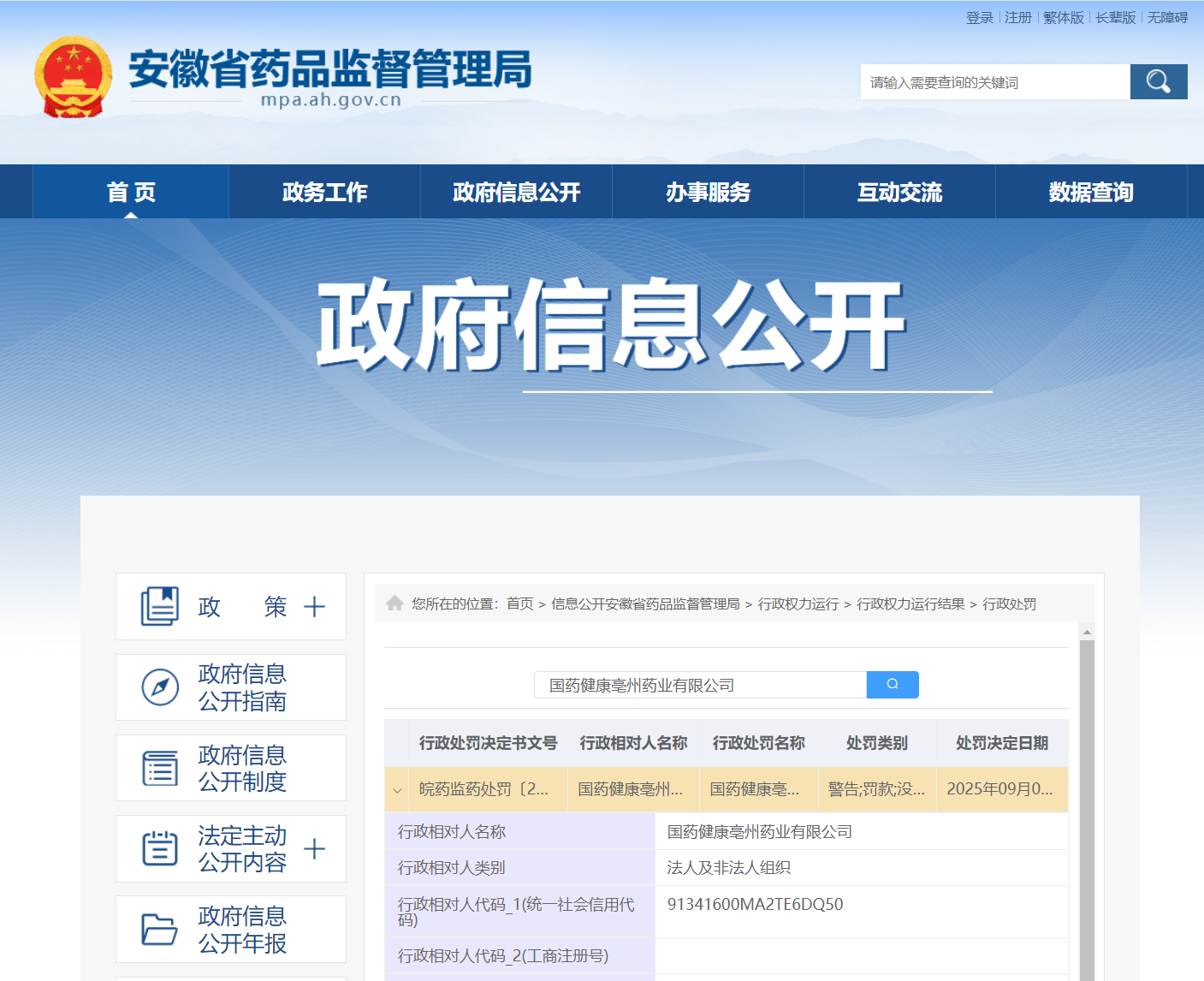The image size is (1204, 981).
Task: Click the value 国药健康亳州药业有限公司 in details
Action: pos(760,832)
